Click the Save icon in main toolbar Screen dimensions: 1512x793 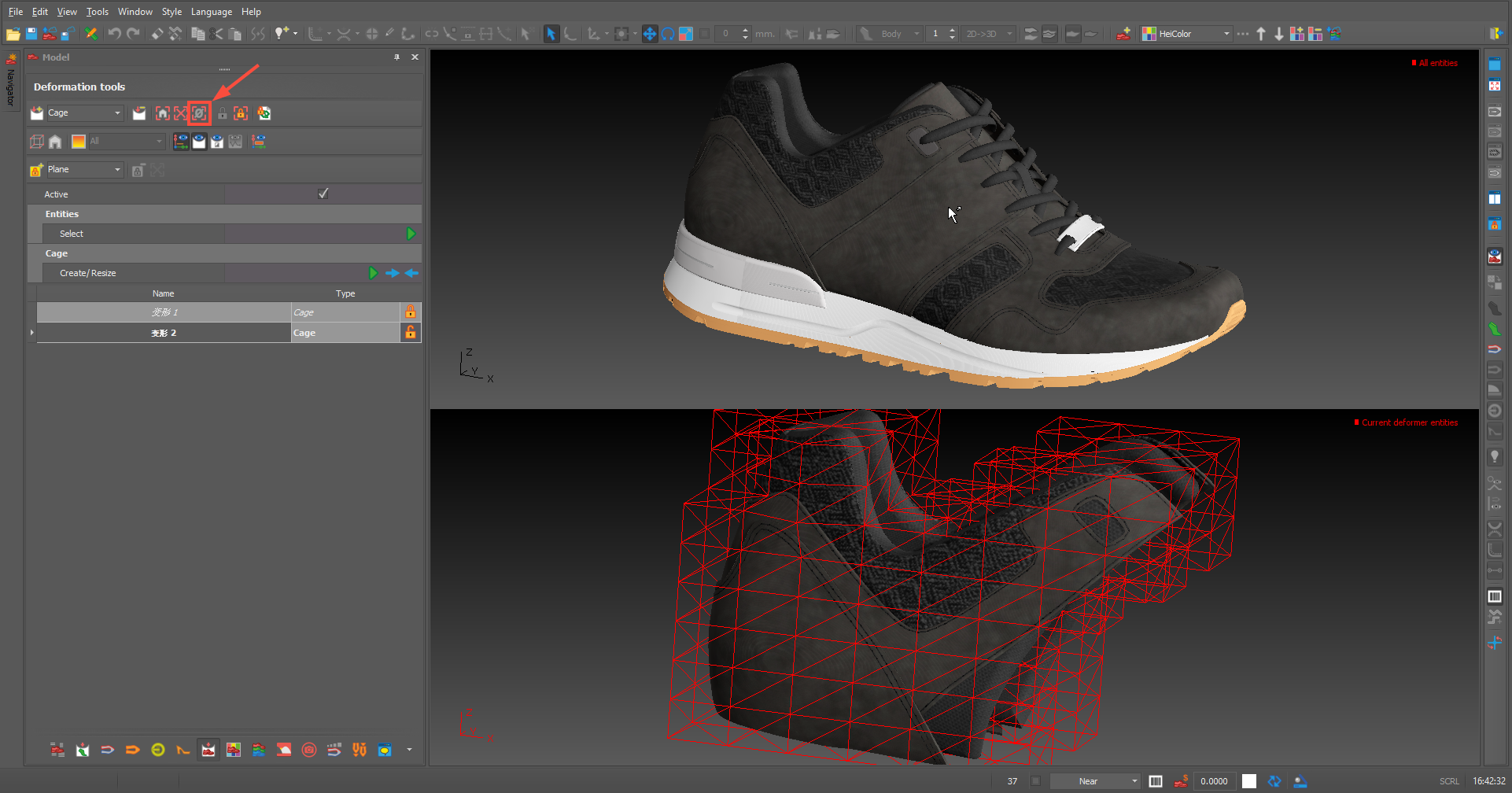pos(31,34)
